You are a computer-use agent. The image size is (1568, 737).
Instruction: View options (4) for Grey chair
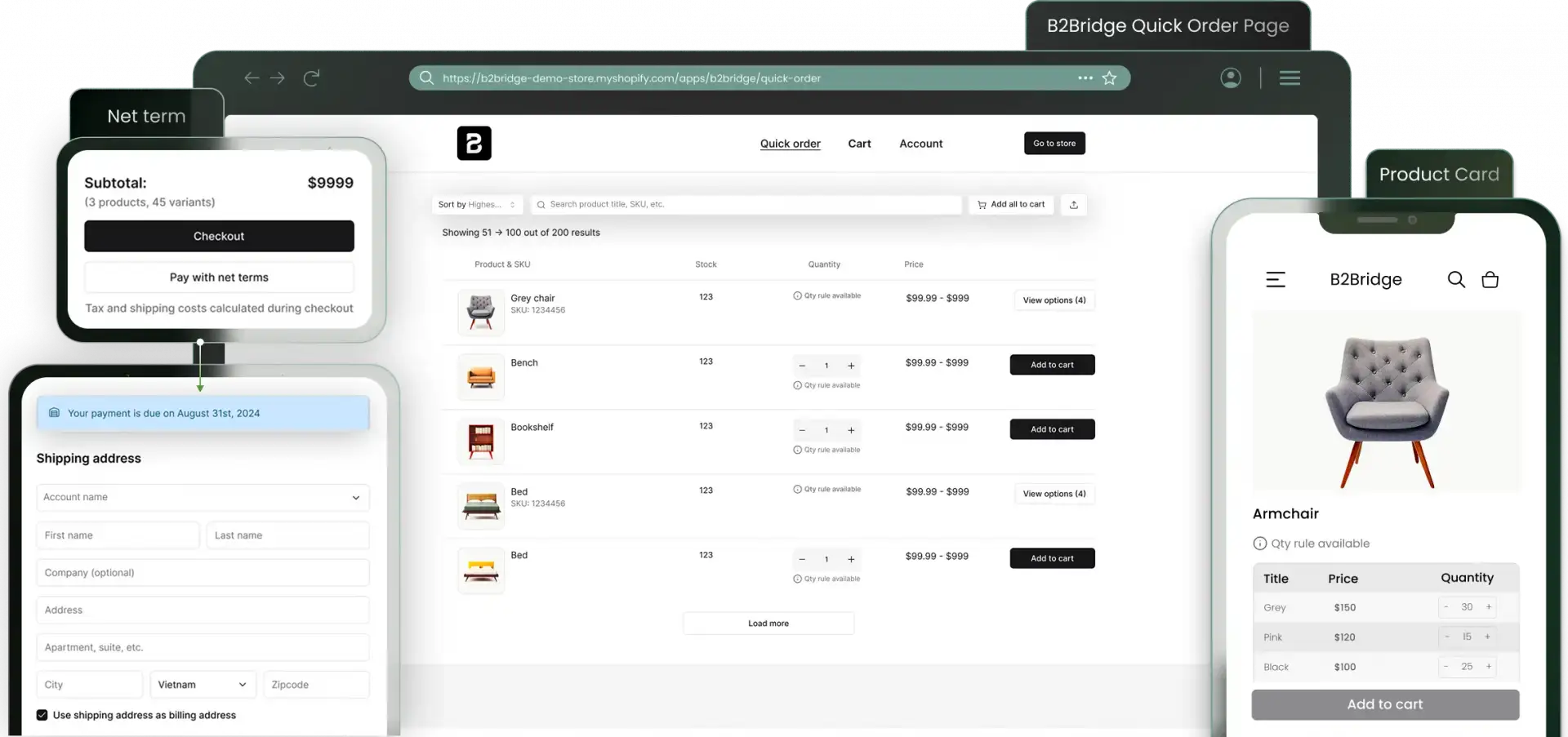click(x=1054, y=300)
